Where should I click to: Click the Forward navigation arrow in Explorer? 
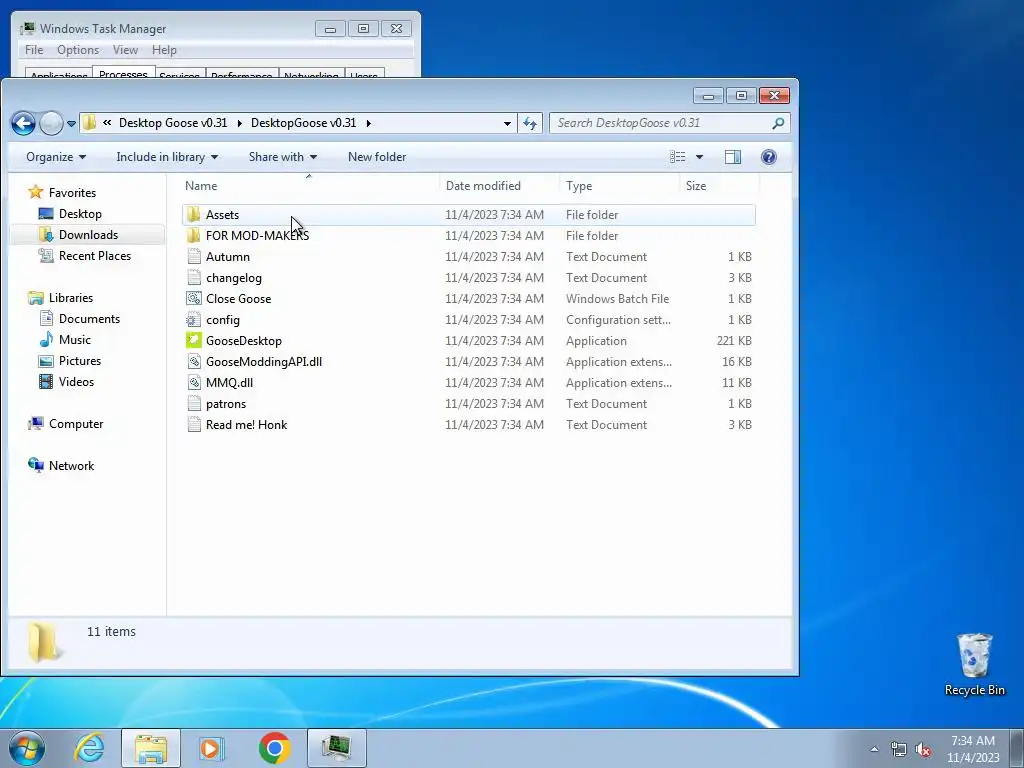52,123
